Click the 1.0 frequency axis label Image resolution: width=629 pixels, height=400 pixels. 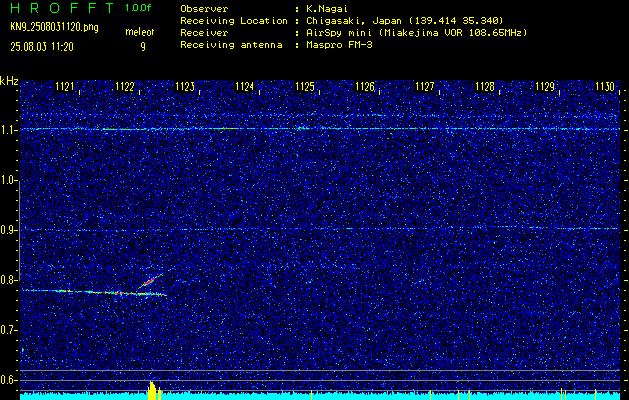tap(9, 180)
